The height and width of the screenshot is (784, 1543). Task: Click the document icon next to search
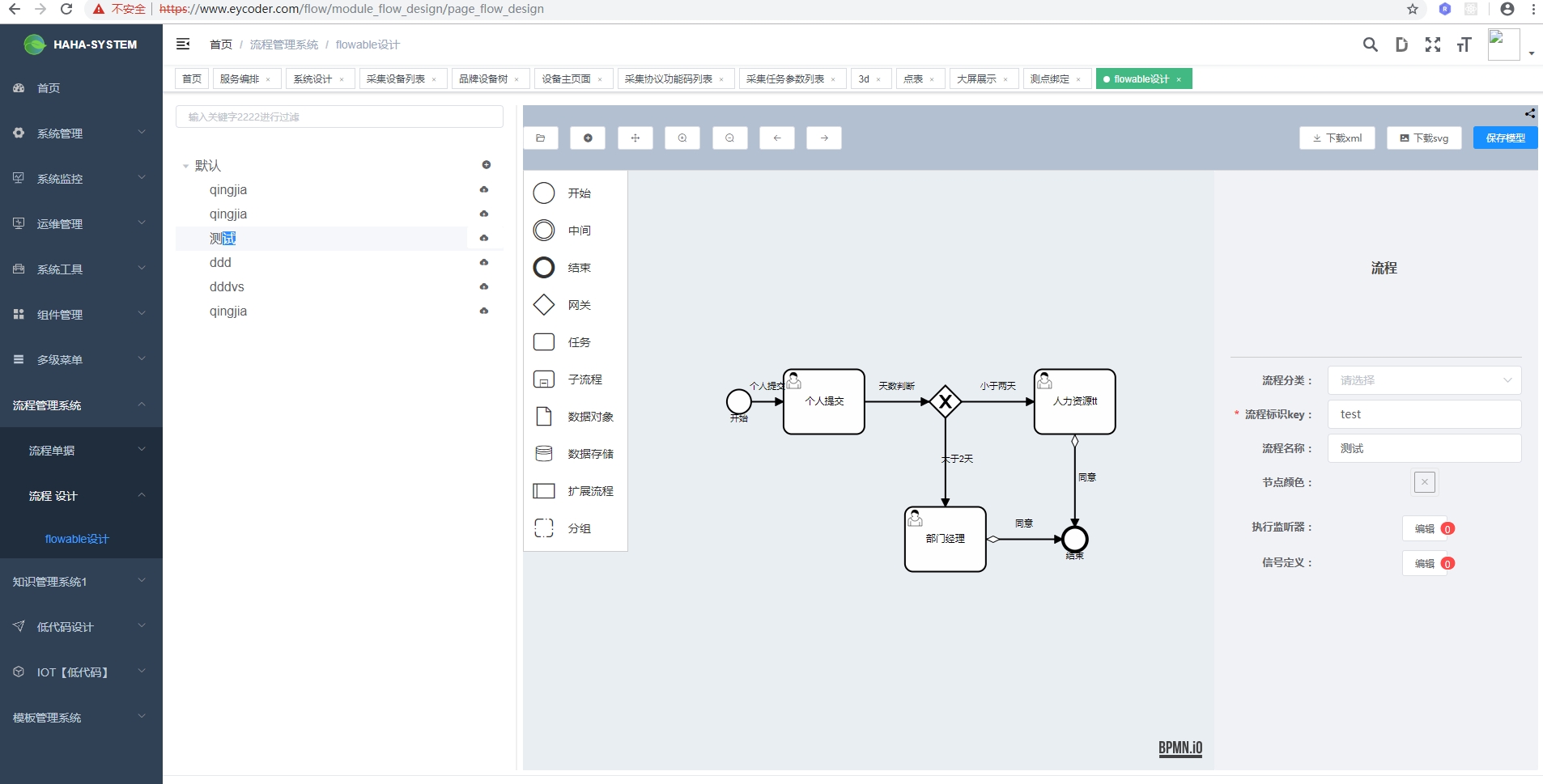(1401, 44)
